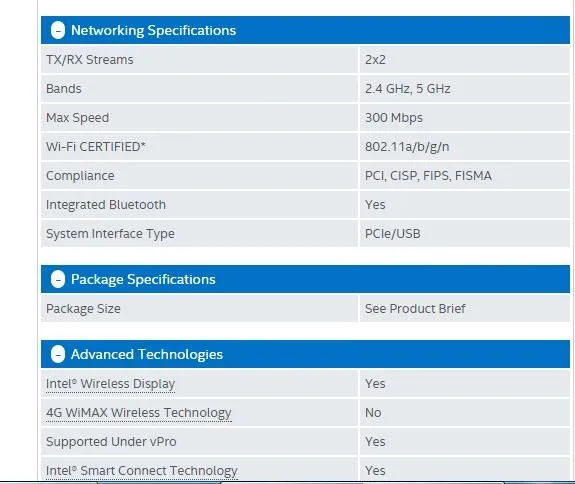This screenshot has height=484, width=575.
Task: Click the Networking Specifications header title
Action: point(153,30)
